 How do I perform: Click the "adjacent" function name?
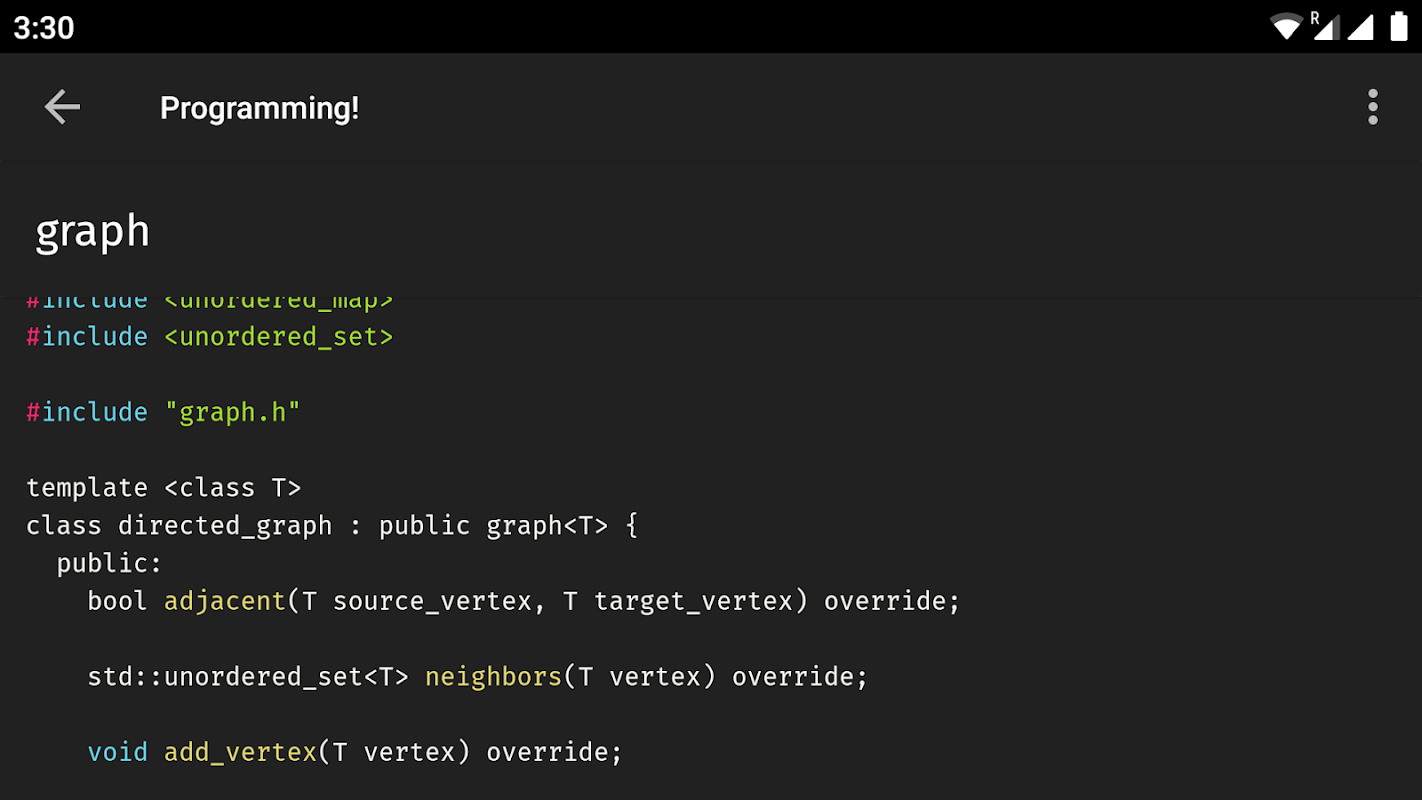click(x=225, y=601)
